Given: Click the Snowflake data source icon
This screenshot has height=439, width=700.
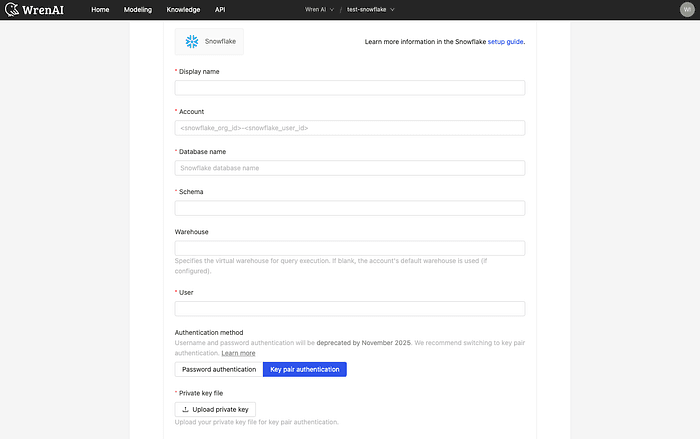Looking at the screenshot, I should pos(192,41).
